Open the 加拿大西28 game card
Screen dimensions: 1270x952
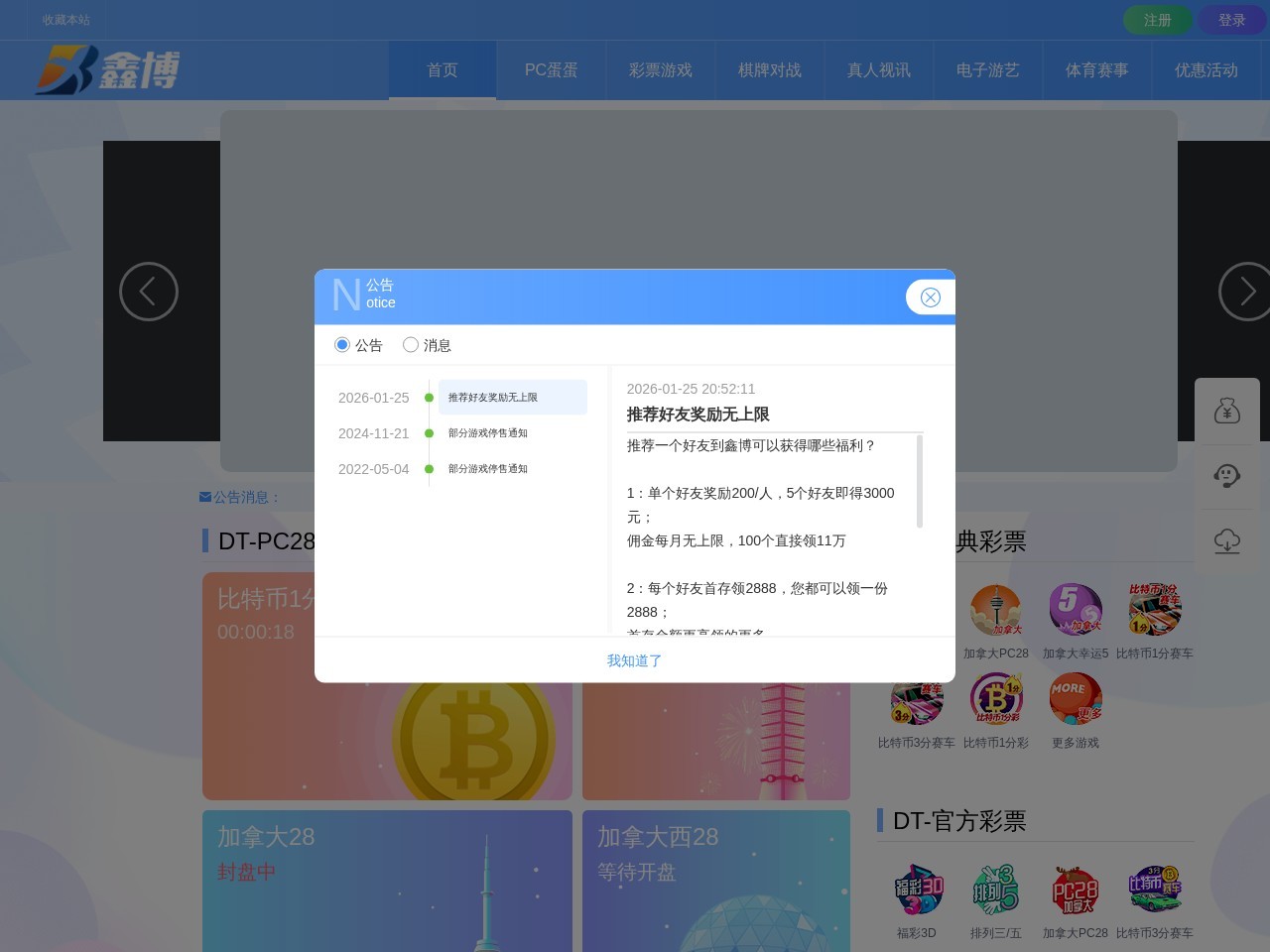coord(716,882)
